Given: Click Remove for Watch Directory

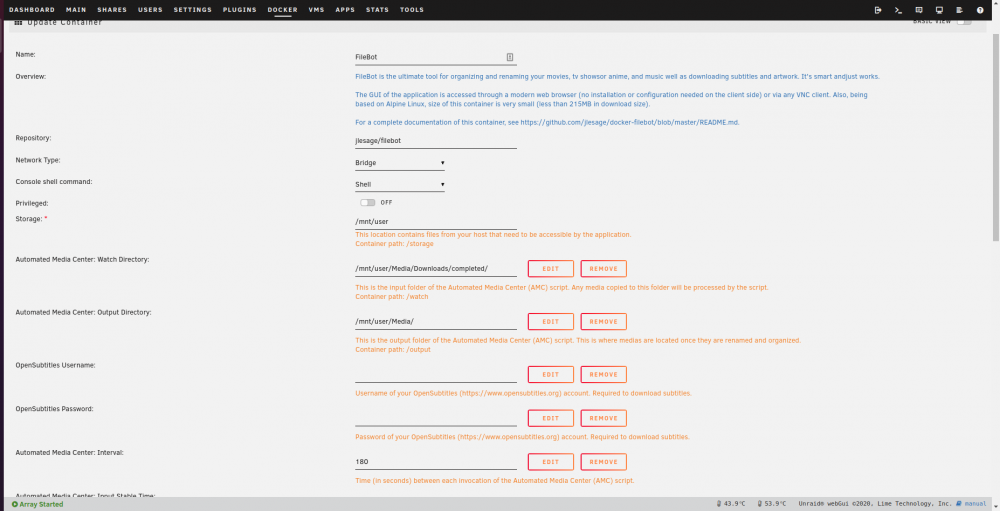Looking at the screenshot, I should pyautogui.click(x=603, y=269).
